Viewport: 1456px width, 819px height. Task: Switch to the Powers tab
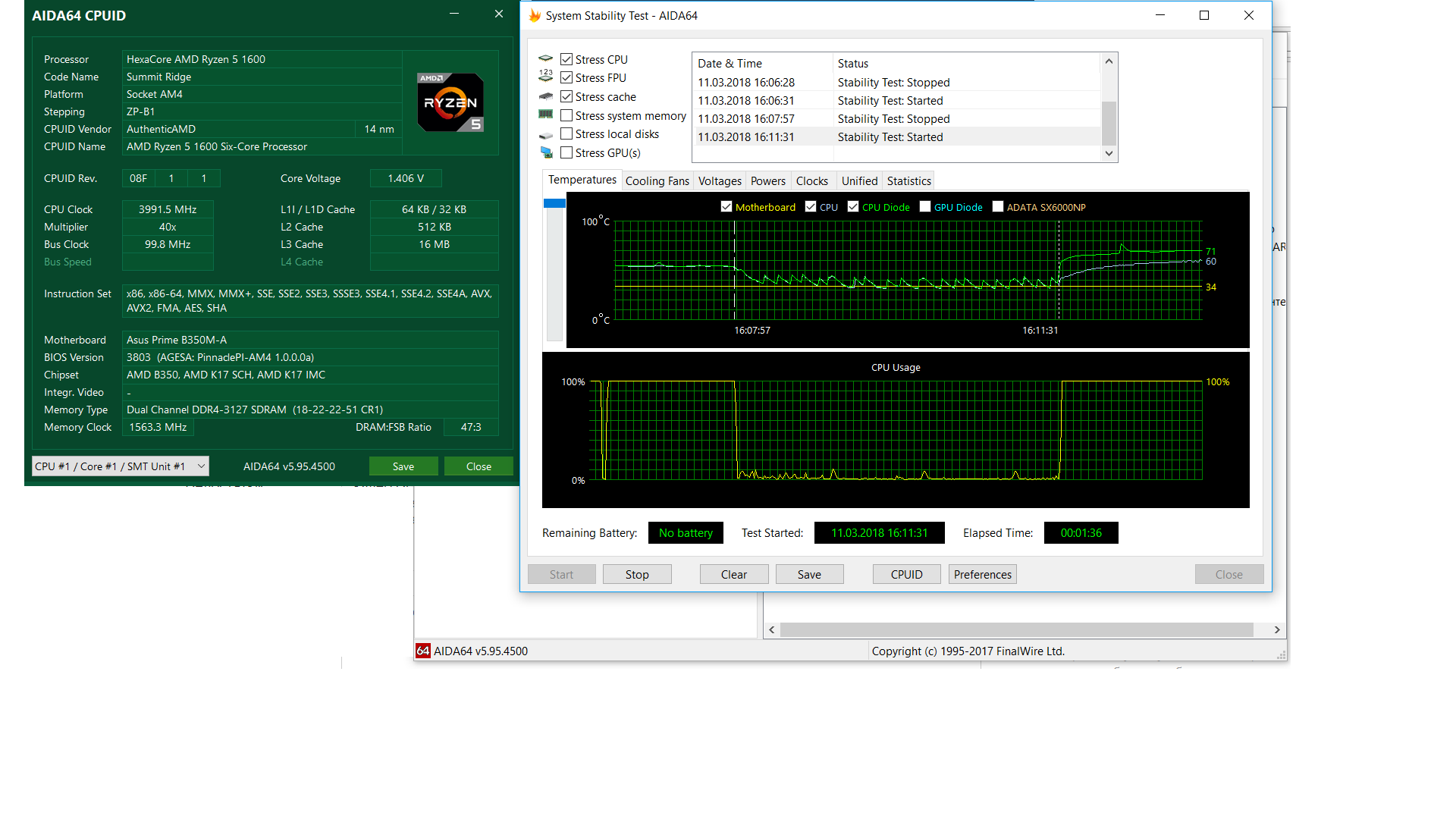click(x=768, y=180)
